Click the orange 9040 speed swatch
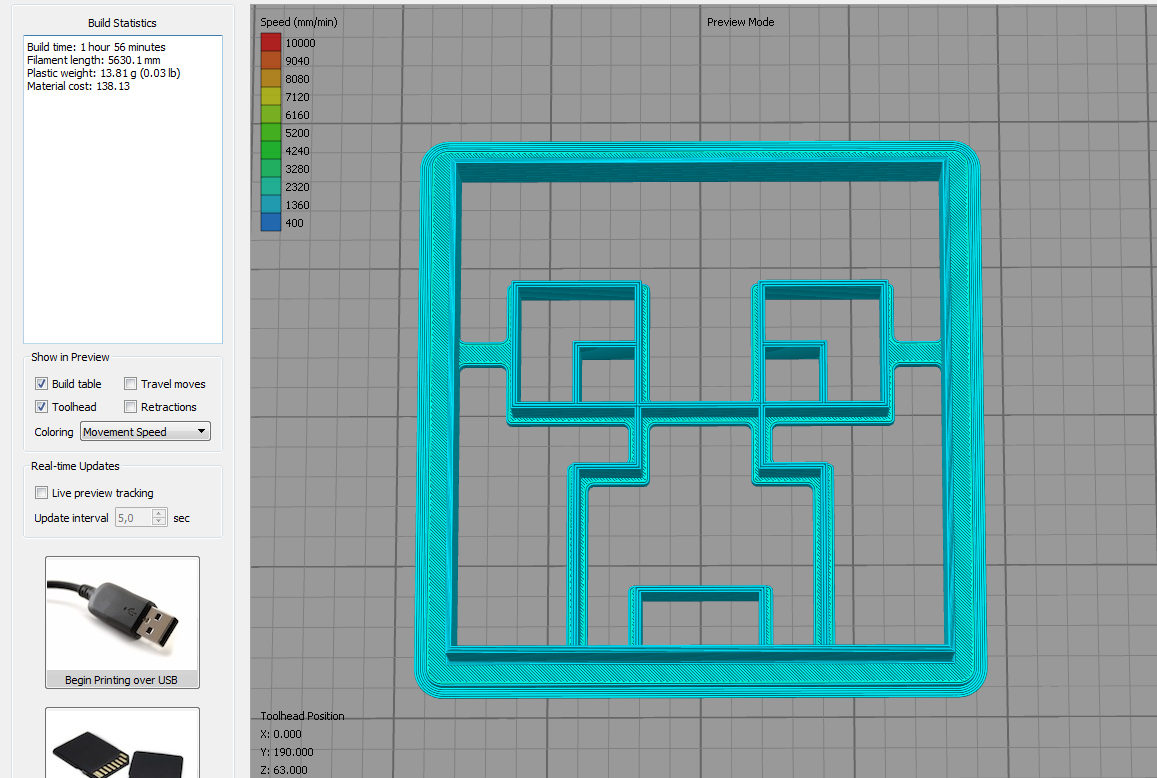This screenshot has height=778, width=1157. pos(271,61)
